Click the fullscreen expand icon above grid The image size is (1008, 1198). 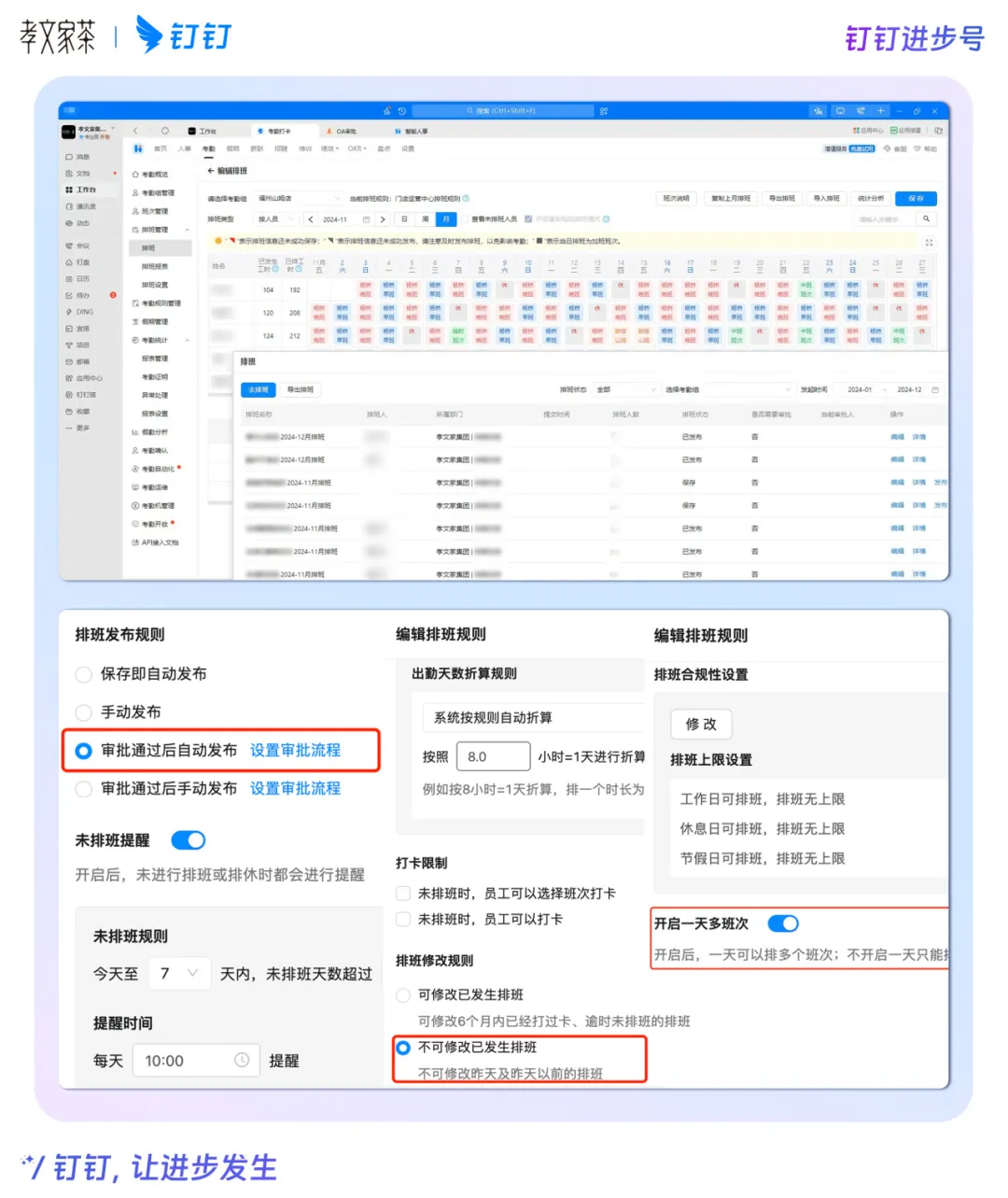pos(929,242)
